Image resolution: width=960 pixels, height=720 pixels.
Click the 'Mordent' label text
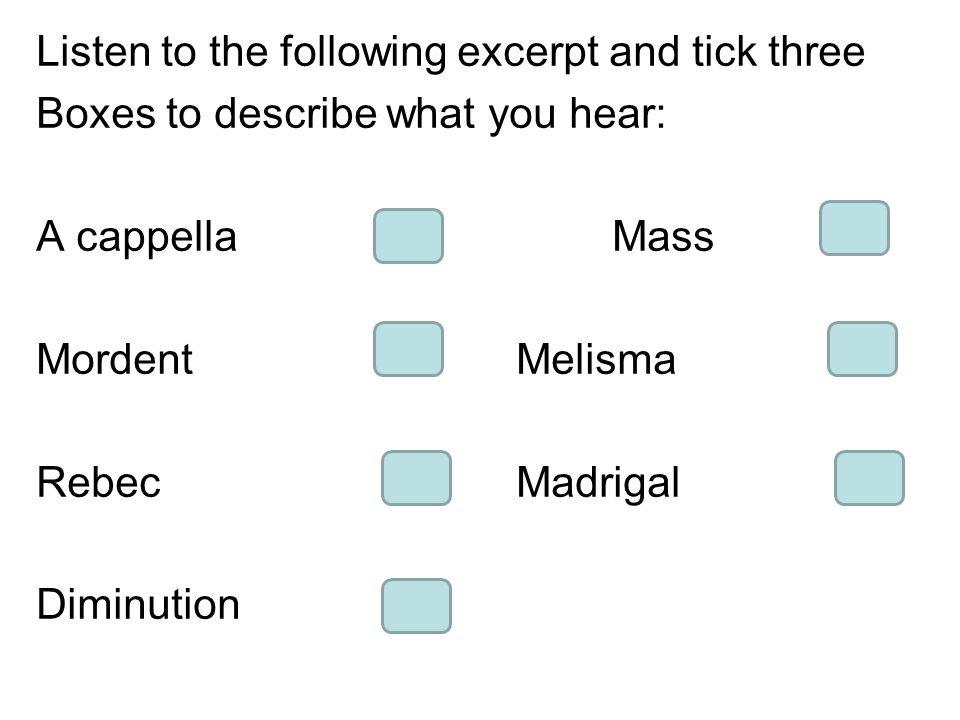point(114,359)
